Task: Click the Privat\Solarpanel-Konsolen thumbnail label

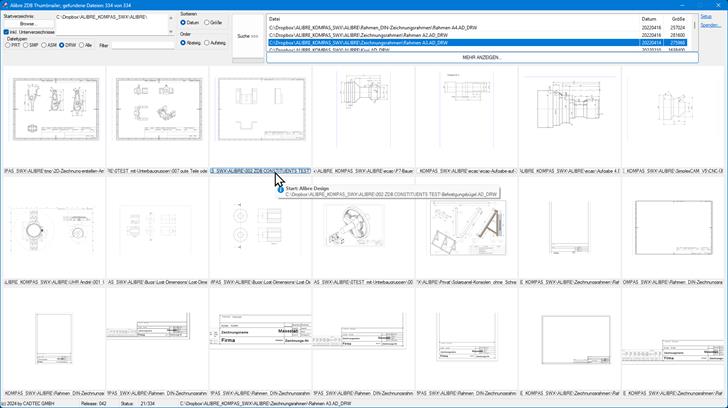Action: point(467,282)
